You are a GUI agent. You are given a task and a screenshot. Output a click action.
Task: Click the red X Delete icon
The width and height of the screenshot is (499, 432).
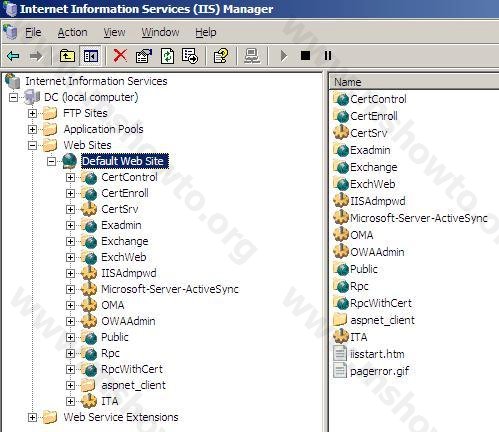[x=120, y=55]
